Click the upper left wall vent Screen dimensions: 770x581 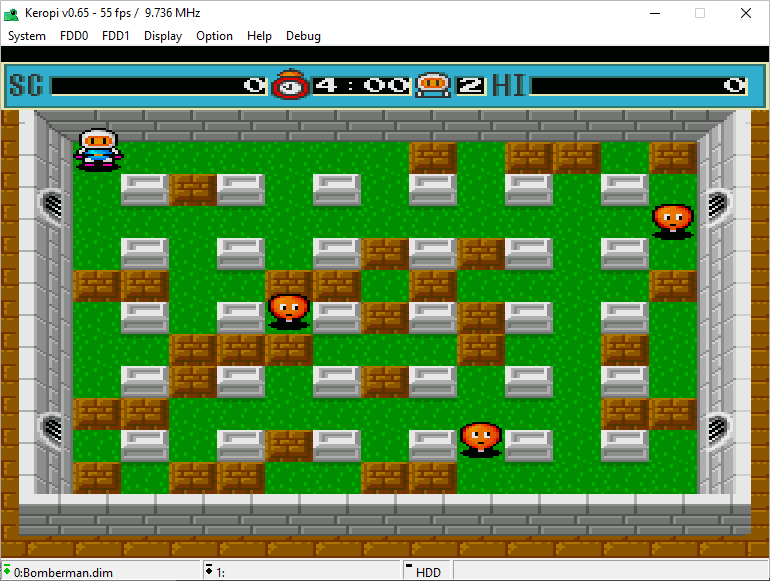tap(52, 205)
